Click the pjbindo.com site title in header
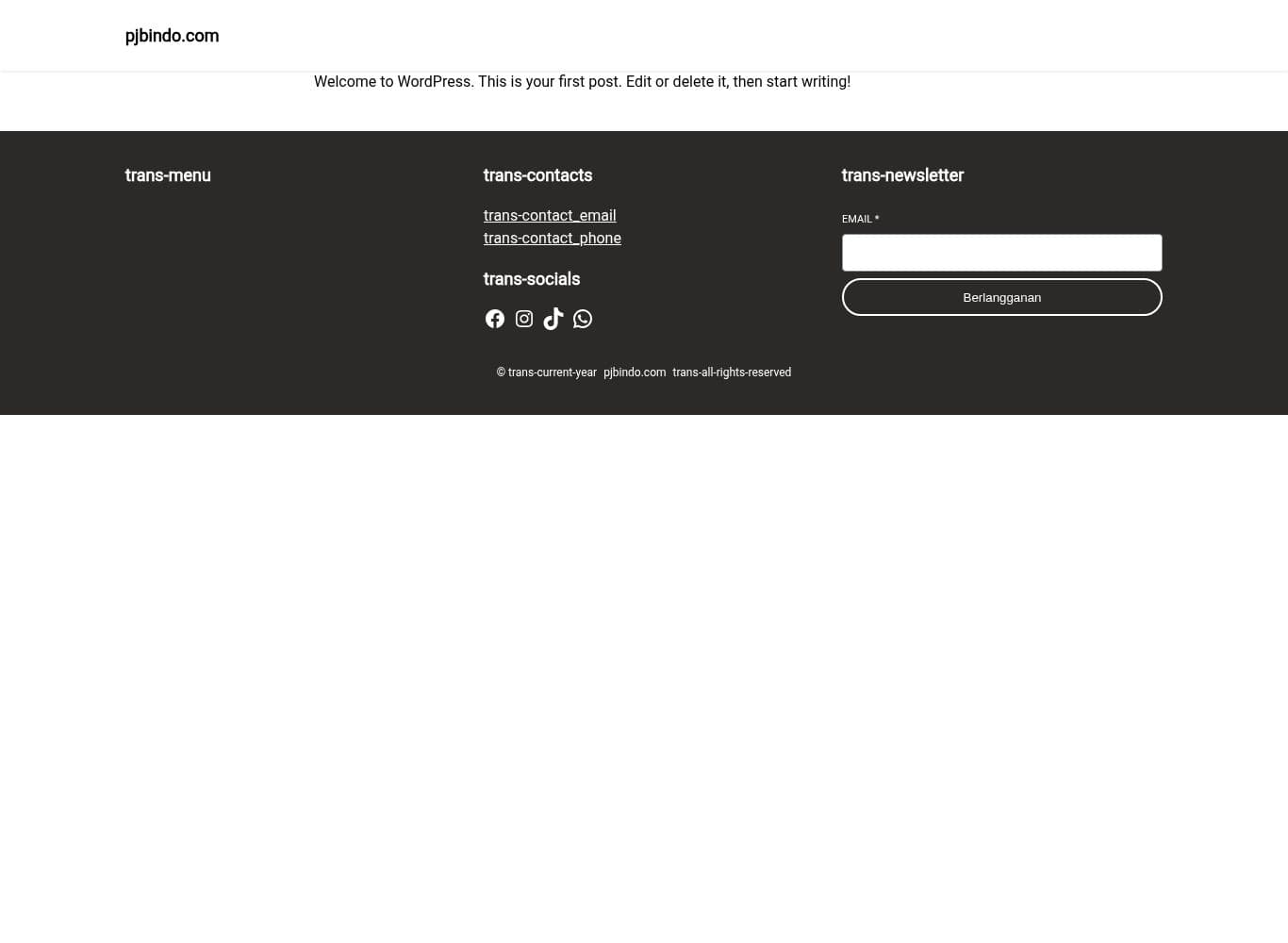The image size is (1288, 943). tap(172, 36)
